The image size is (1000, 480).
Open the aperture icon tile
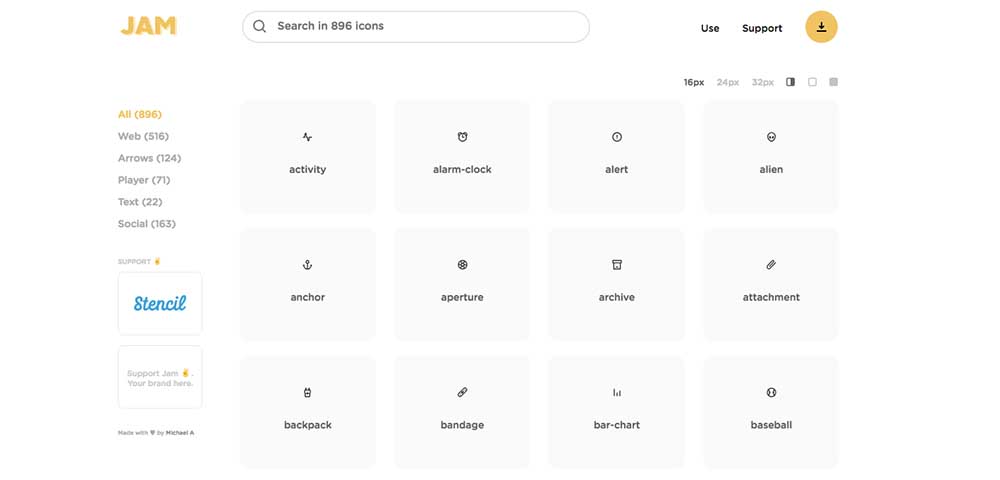coord(462,283)
